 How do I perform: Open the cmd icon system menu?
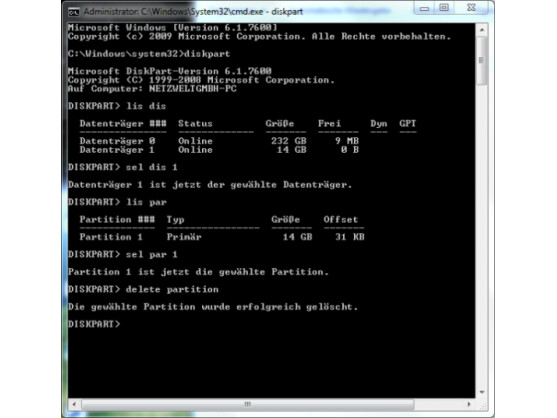click(74, 12)
